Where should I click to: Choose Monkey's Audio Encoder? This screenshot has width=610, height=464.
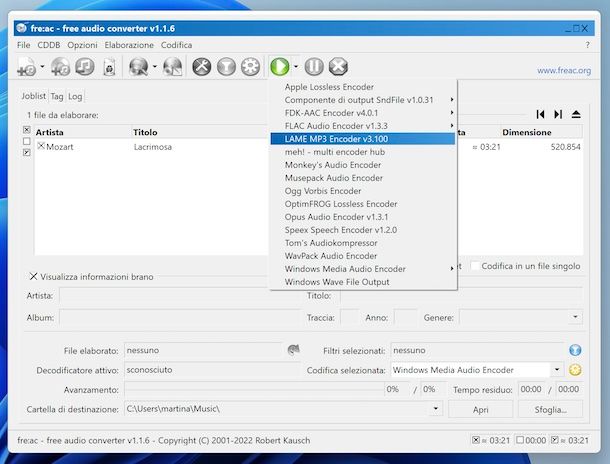tap(363, 165)
